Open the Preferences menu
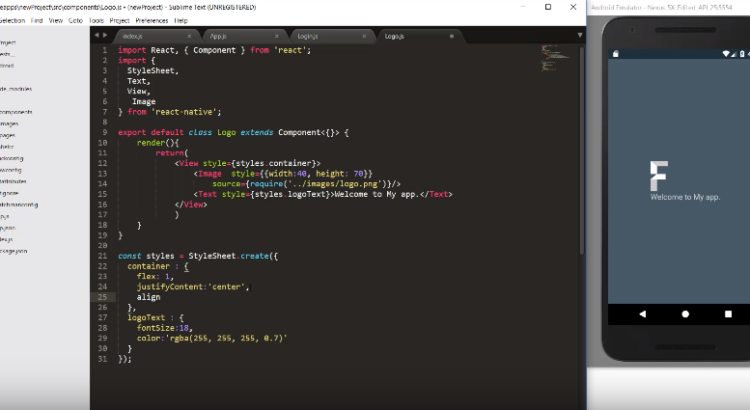750x410 pixels. [x=152, y=20]
